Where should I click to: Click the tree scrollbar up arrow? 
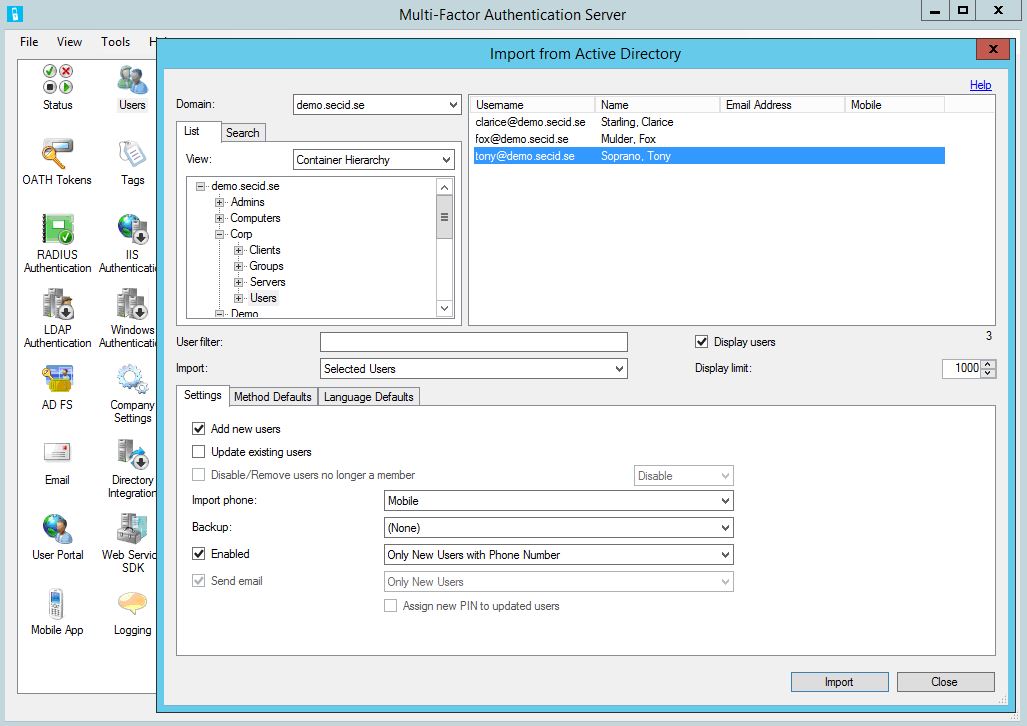(445, 187)
